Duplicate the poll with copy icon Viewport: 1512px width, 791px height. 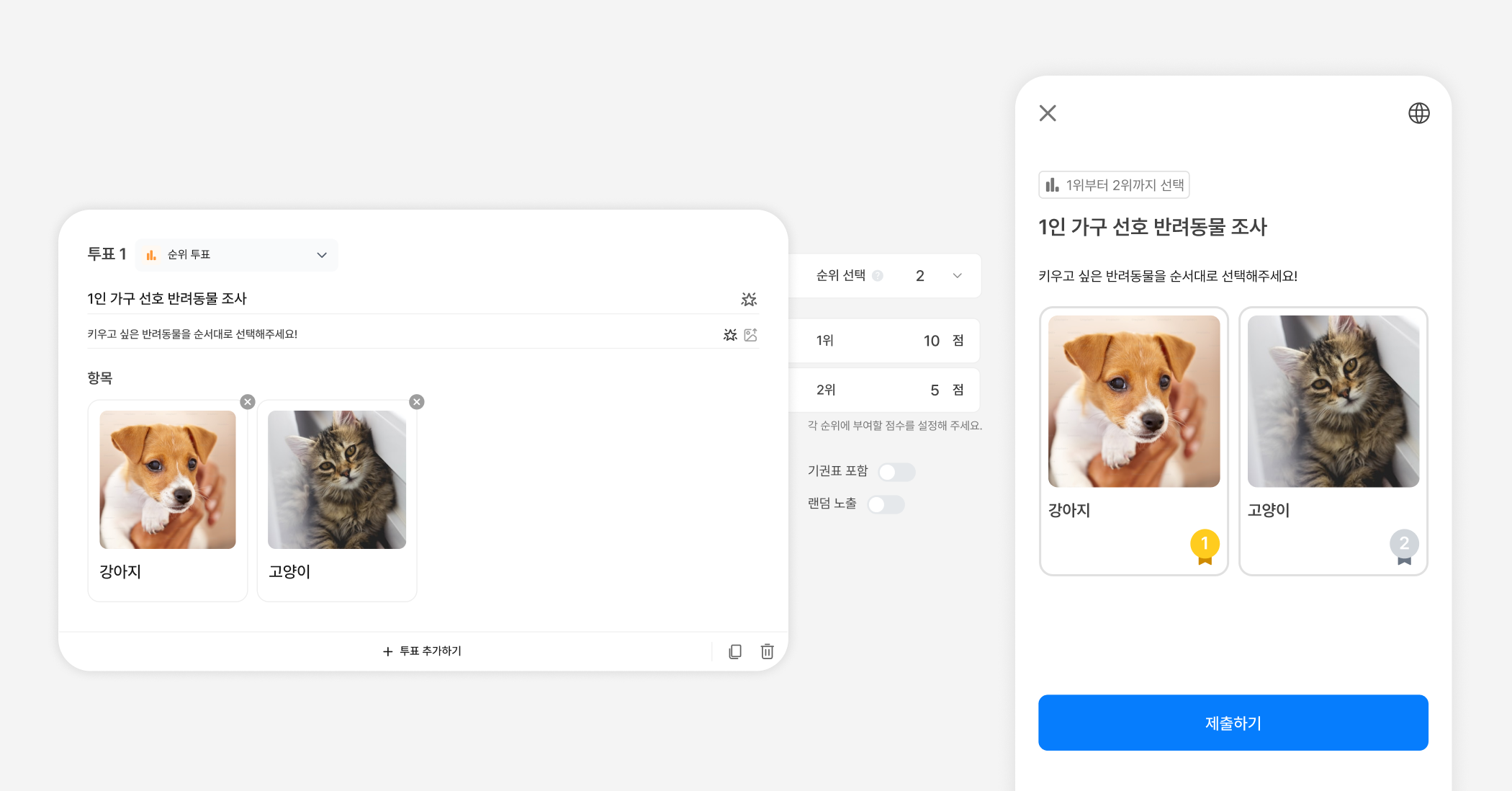[734, 651]
